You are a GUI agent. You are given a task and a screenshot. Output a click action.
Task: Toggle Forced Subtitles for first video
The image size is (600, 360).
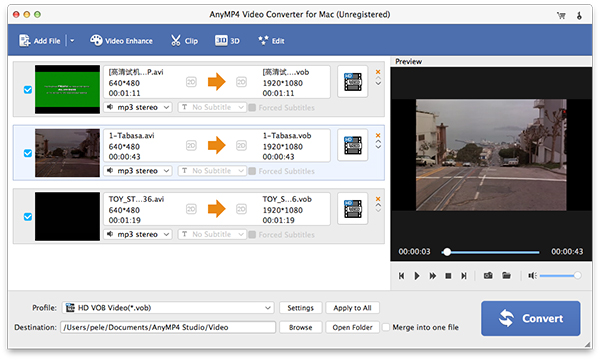tap(252, 108)
